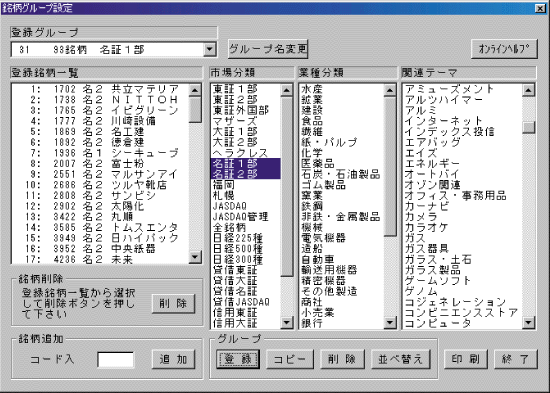Open オンラインヘルプ button

(x=504, y=49)
